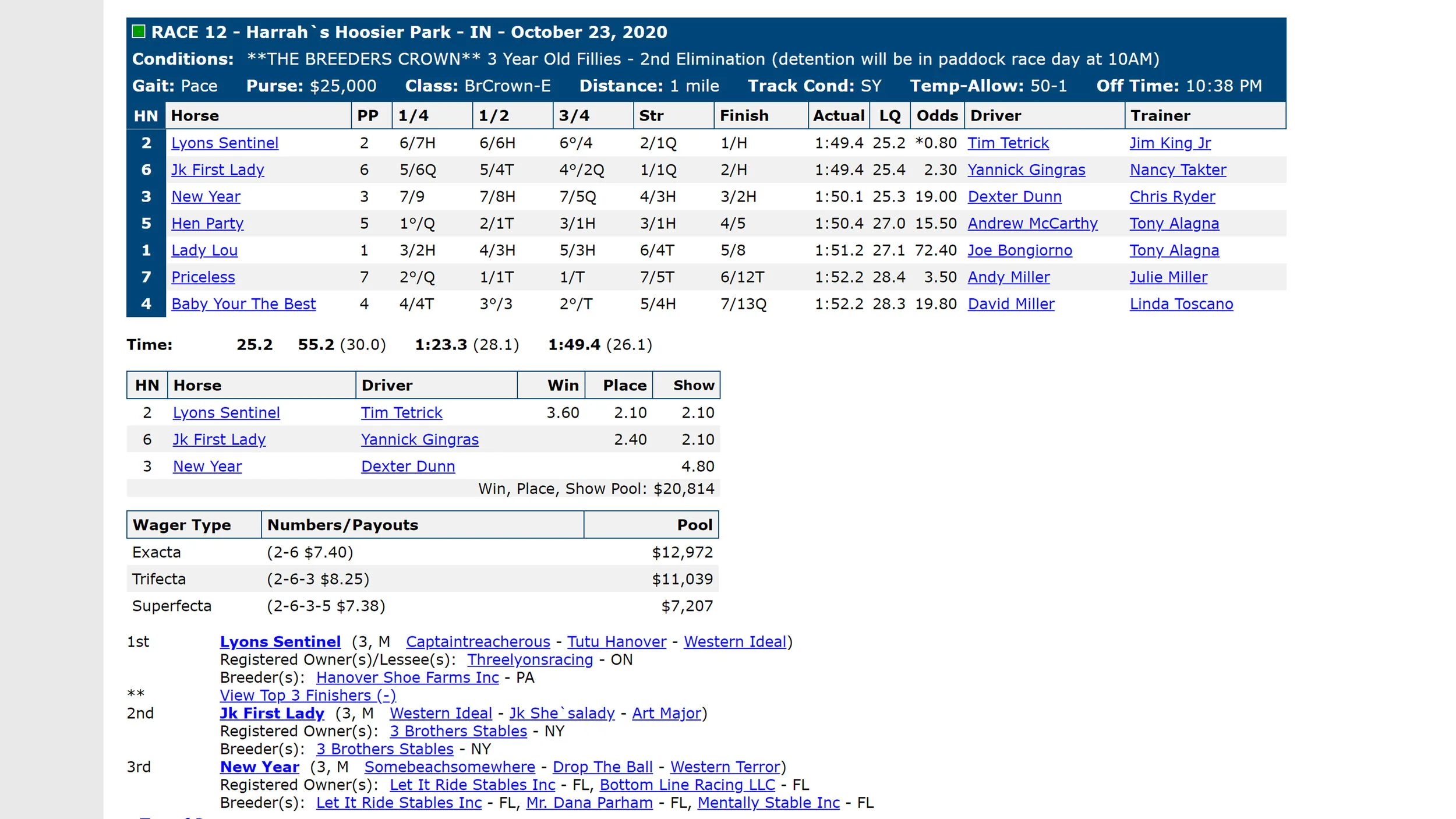Click Bottom Line Racing LLC owner link

tap(687, 785)
